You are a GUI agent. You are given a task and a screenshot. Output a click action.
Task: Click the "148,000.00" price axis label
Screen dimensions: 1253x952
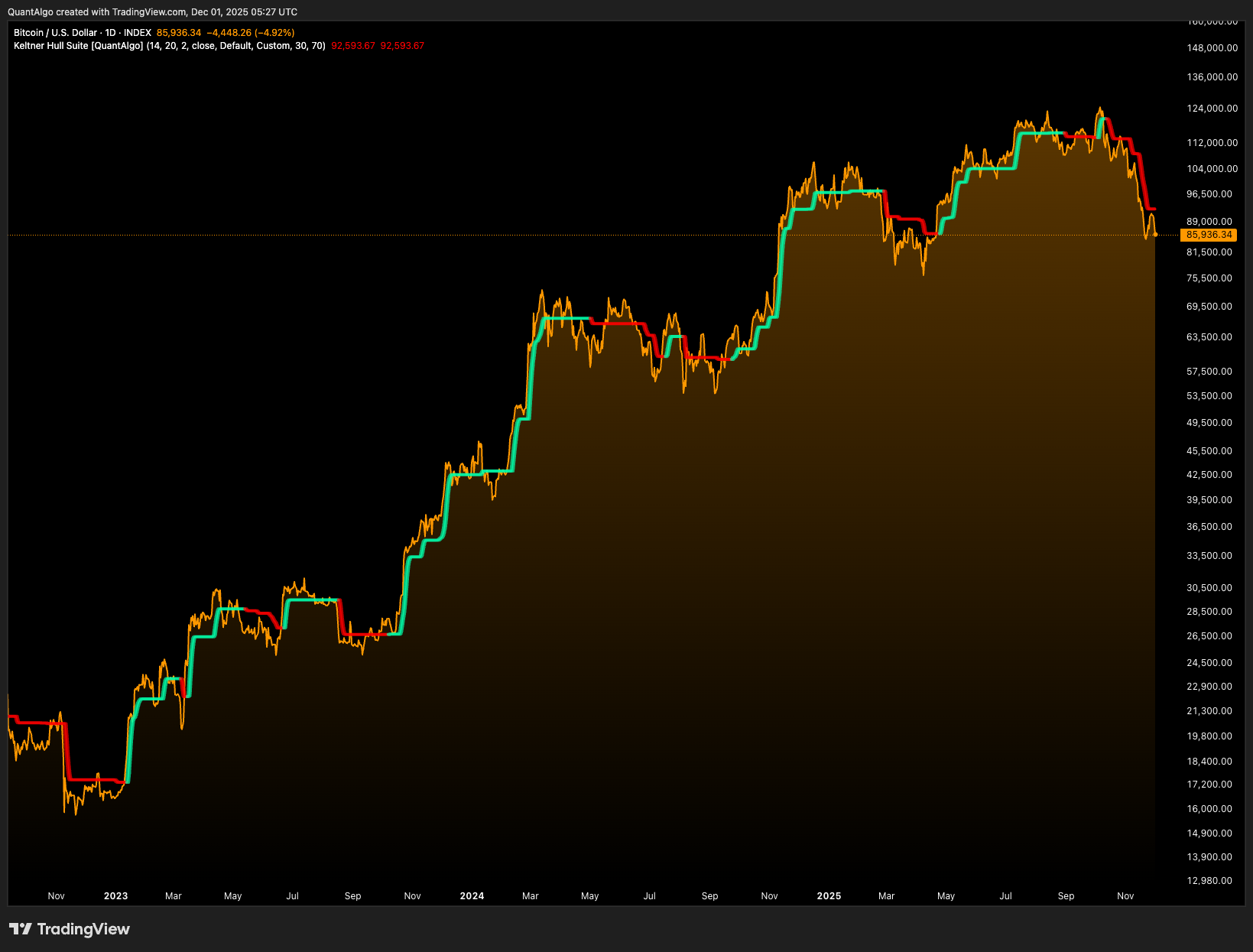1212,48
